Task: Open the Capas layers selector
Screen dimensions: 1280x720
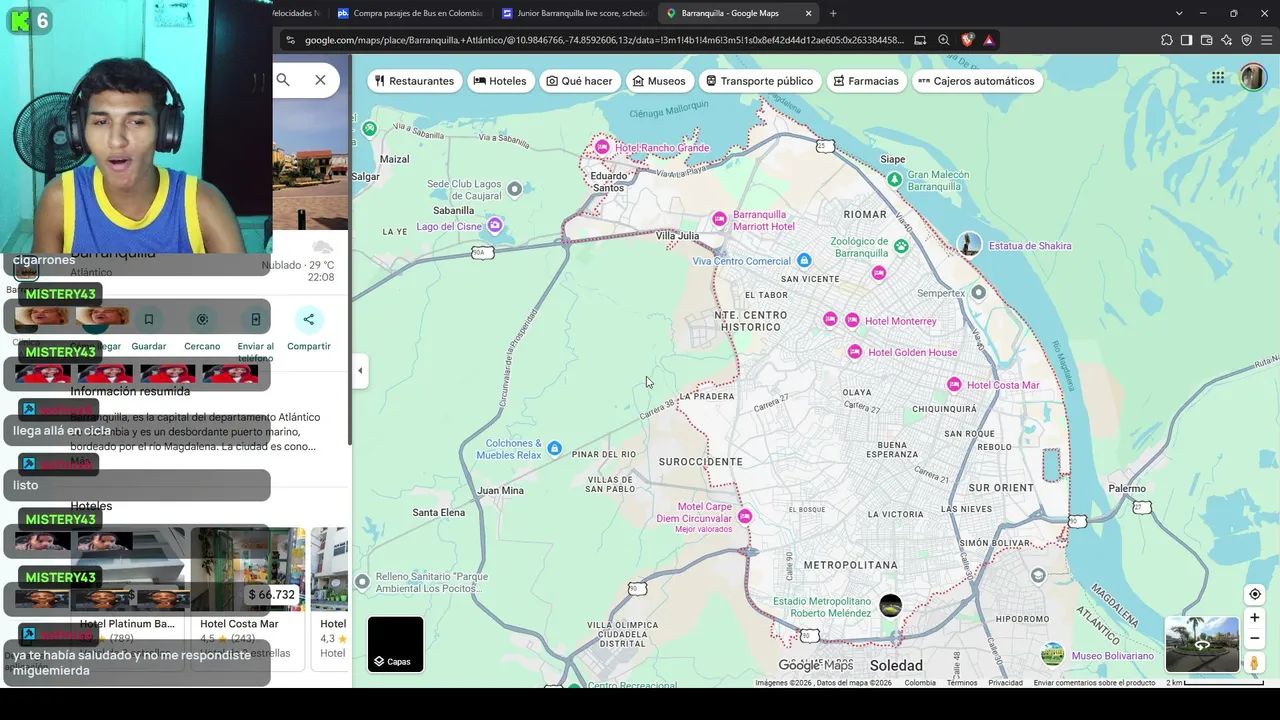Action: click(395, 644)
